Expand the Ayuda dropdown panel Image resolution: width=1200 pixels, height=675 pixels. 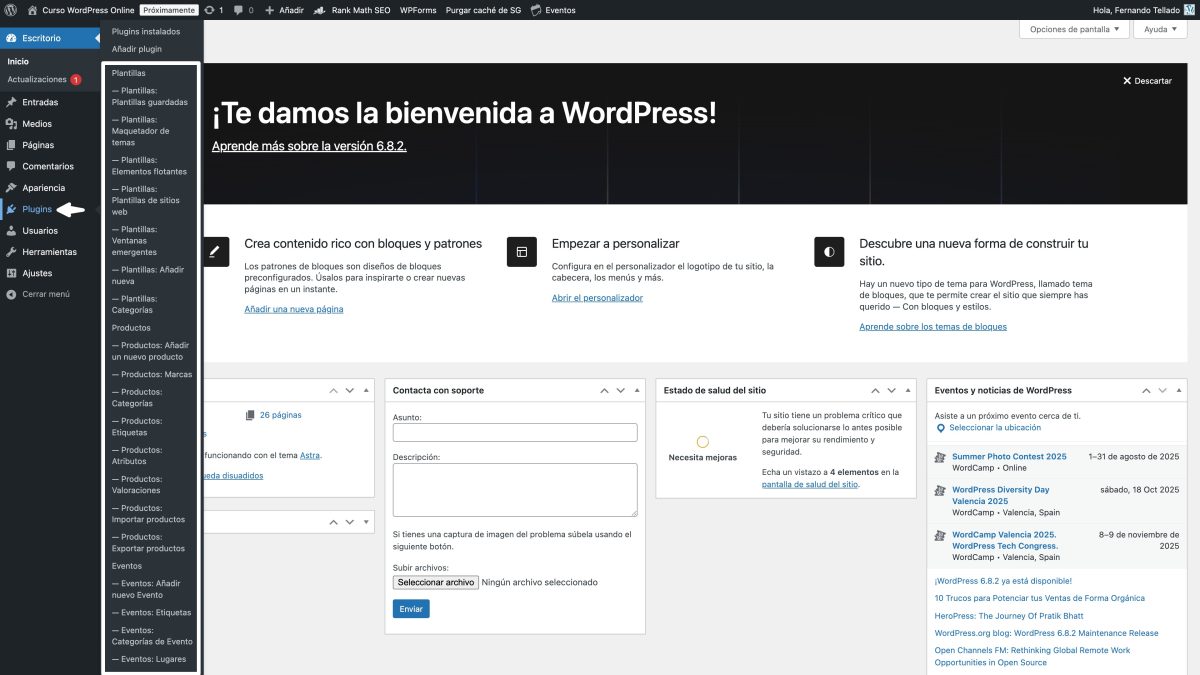point(1159,29)
